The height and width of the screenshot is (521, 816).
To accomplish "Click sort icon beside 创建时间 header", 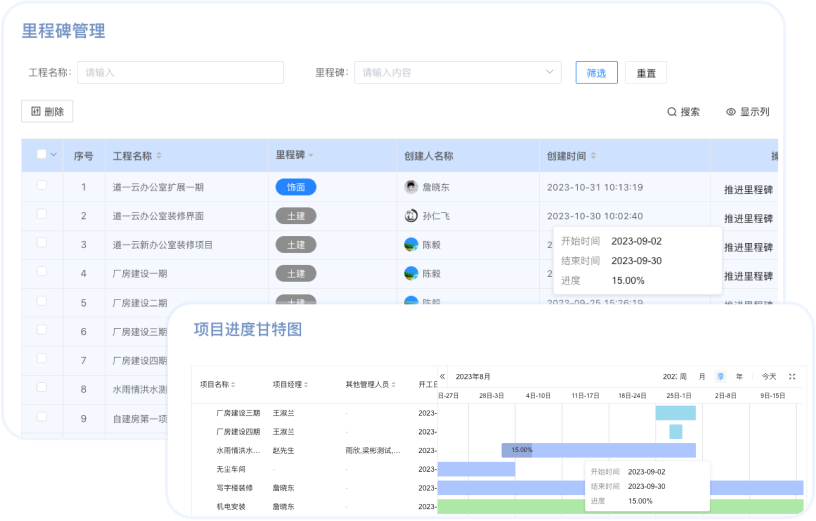I will [594, 156].
